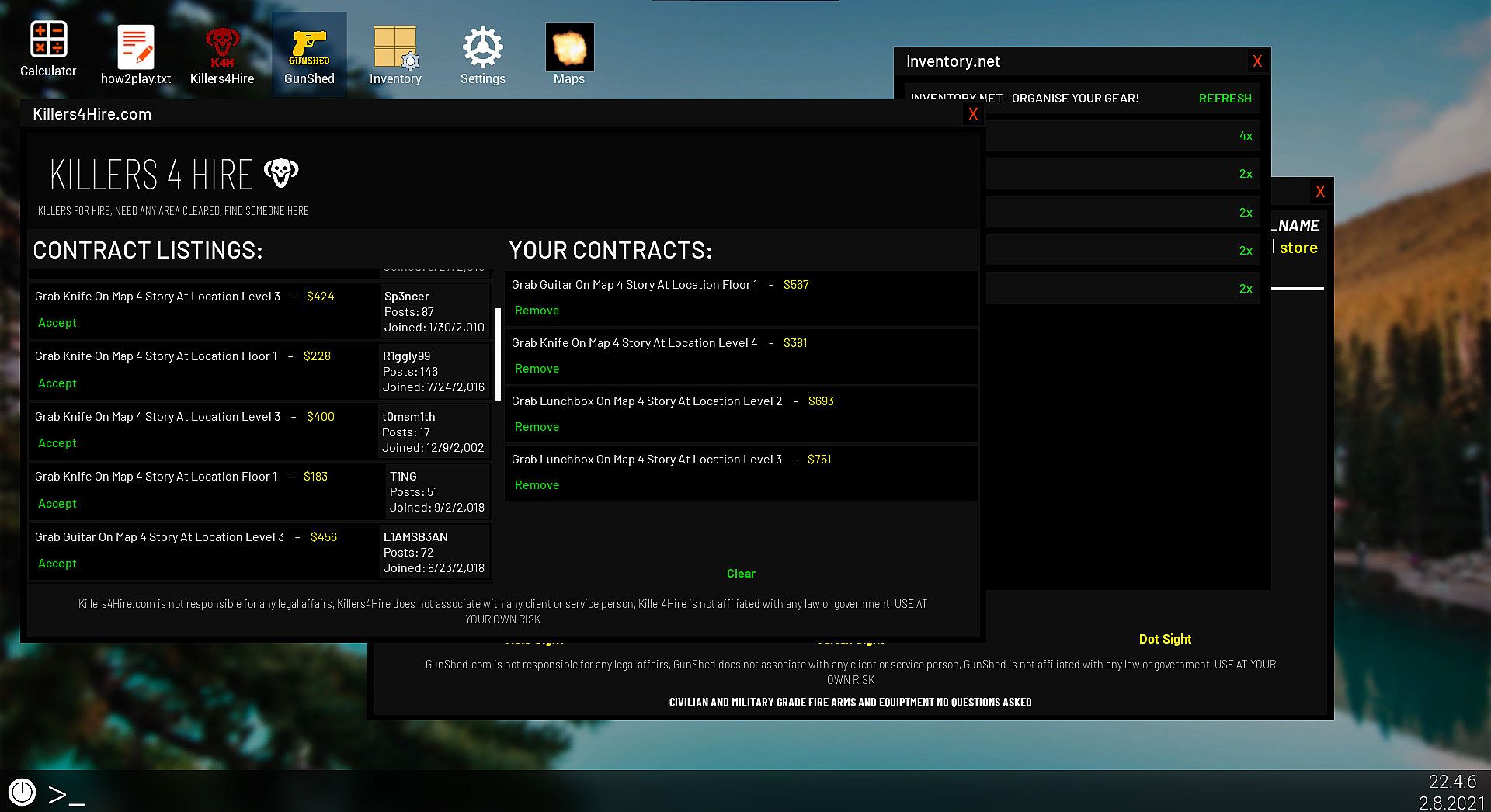
Task: Close the Inventory.net window
Action: (1257, 61)
